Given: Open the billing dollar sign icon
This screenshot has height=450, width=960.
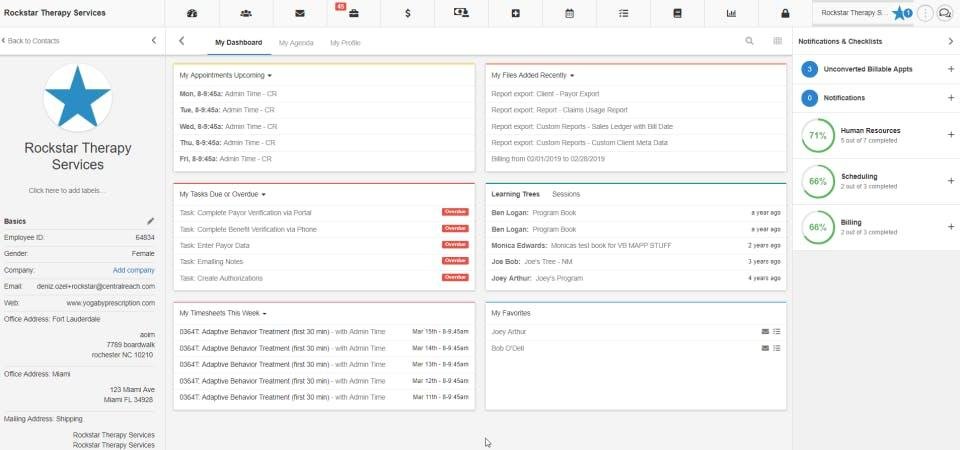Looking at the screenshot, I should coord(408,13).
